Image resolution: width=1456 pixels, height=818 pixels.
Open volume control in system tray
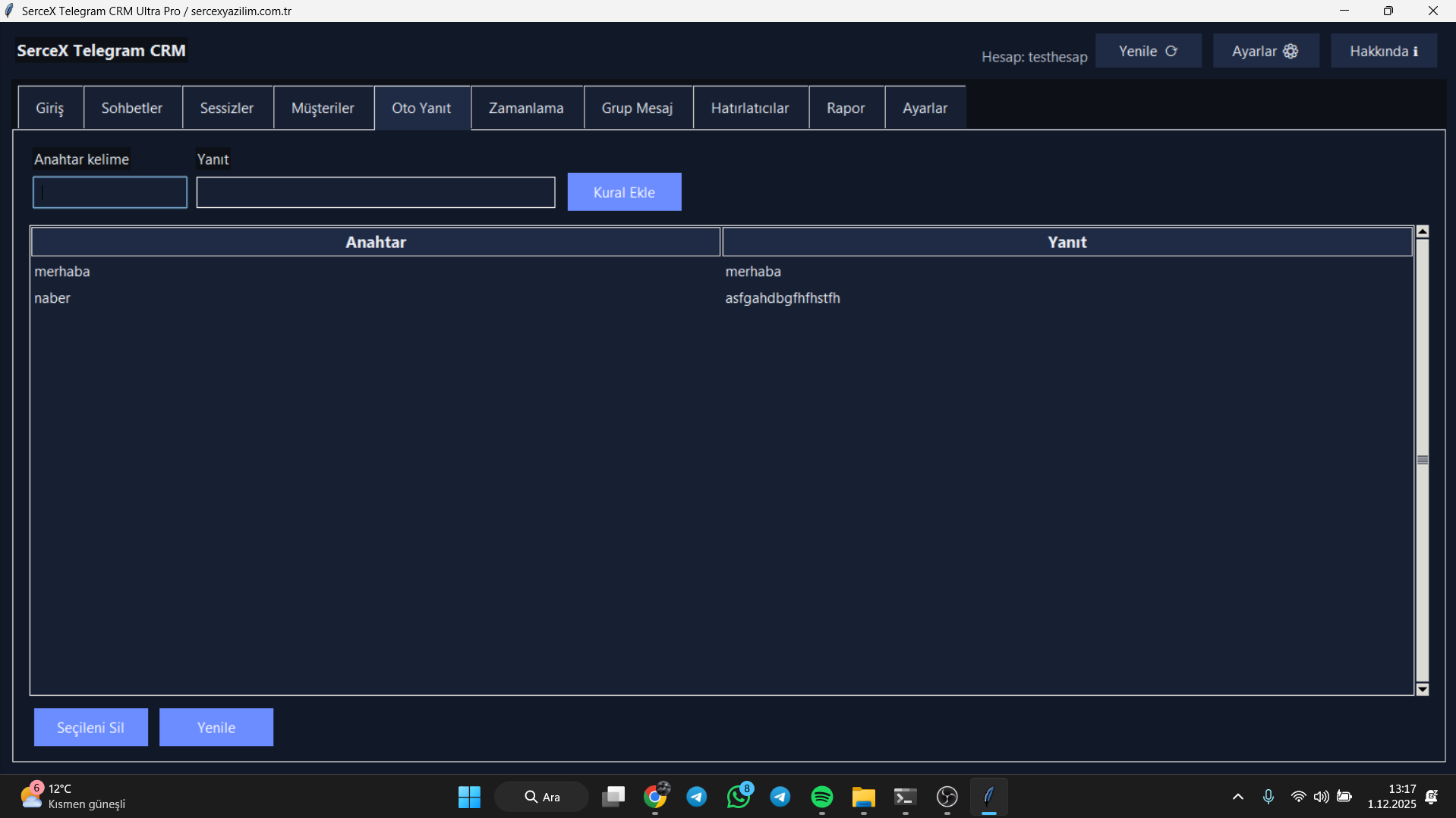[1321, 797]
